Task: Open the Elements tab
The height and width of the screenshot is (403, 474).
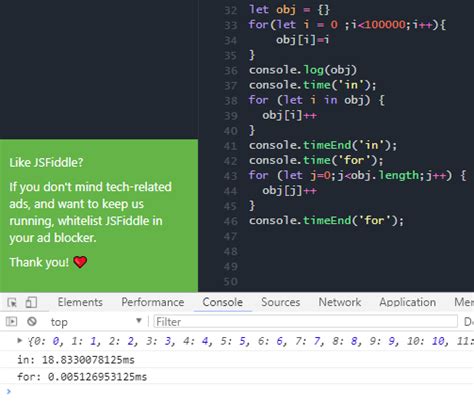Action: coord(80,302)
